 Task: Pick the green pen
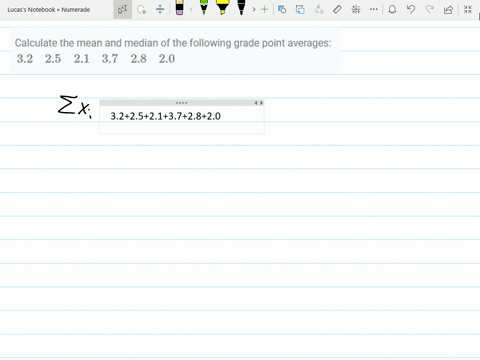click(204, 8)
